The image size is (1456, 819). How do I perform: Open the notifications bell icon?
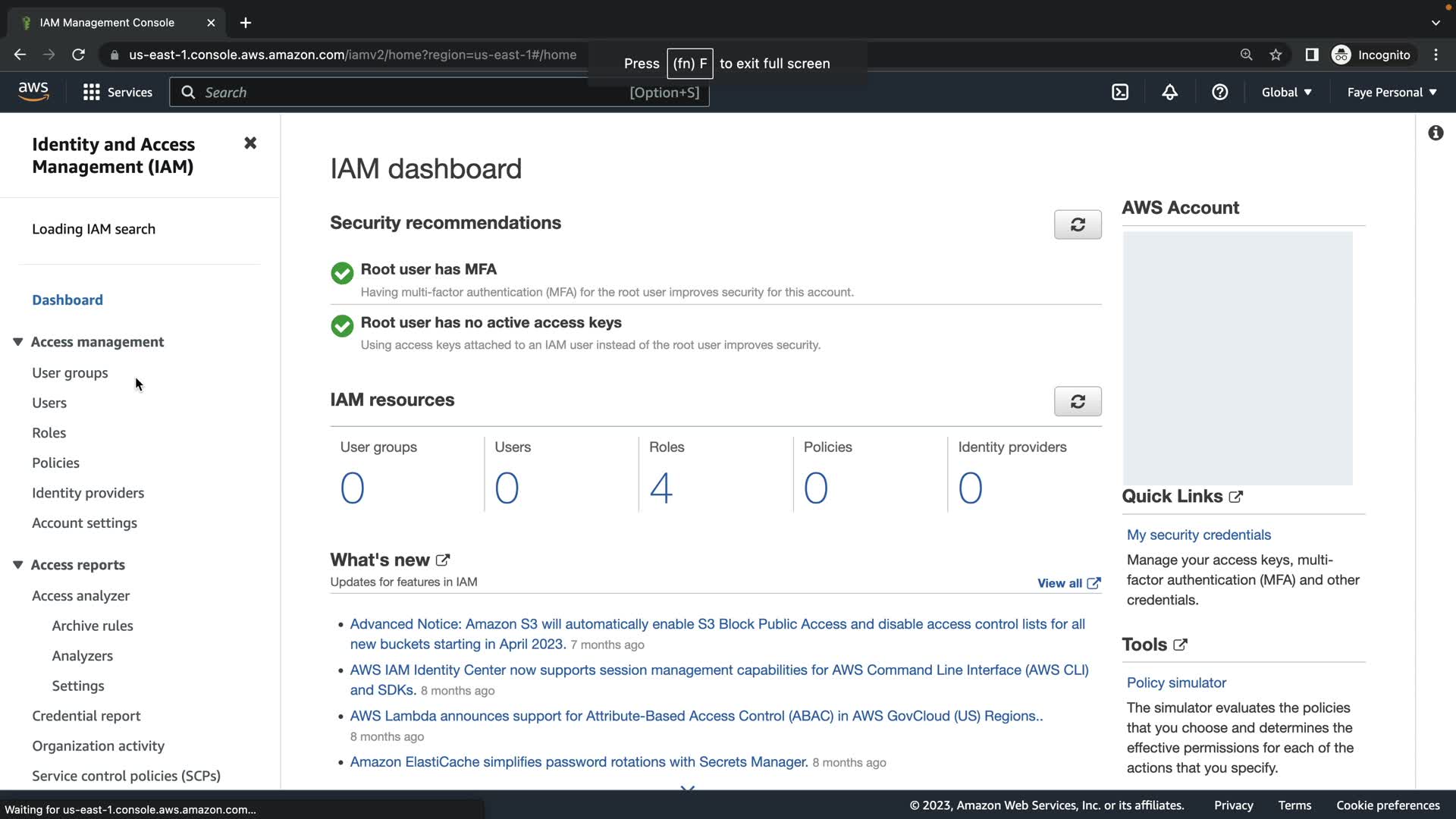(x=1169, y=93)
